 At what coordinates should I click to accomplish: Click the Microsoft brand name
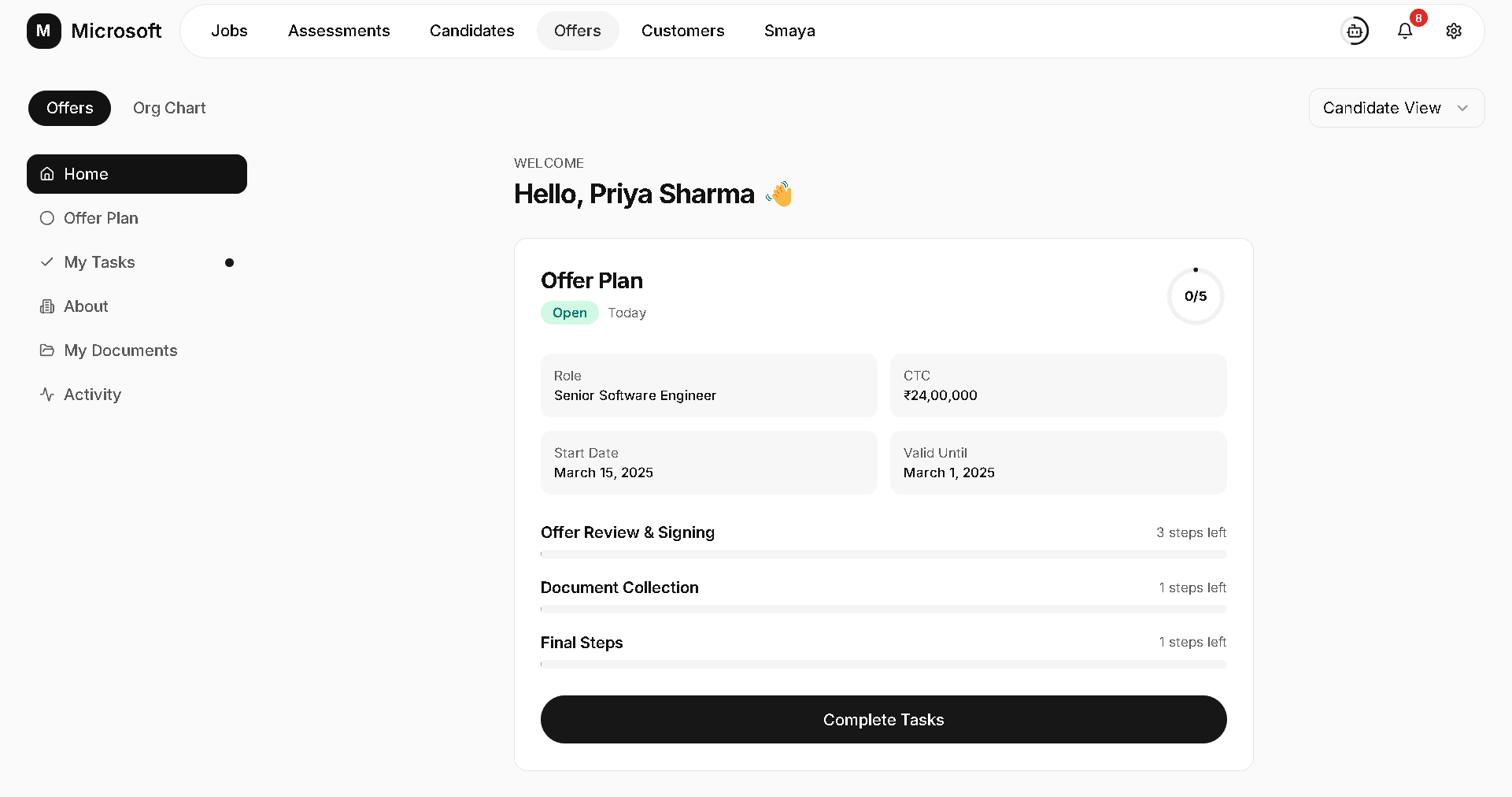[116, 31]
